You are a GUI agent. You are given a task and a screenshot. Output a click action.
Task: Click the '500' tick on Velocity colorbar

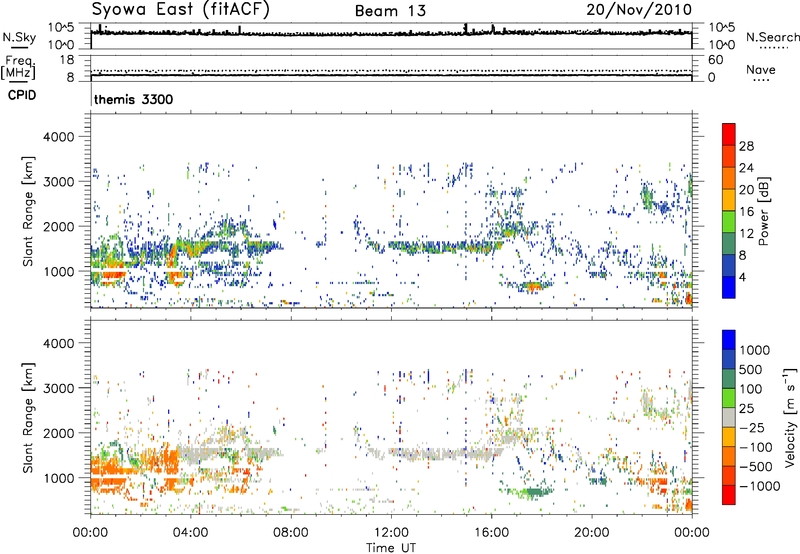[x=753, y=369]
